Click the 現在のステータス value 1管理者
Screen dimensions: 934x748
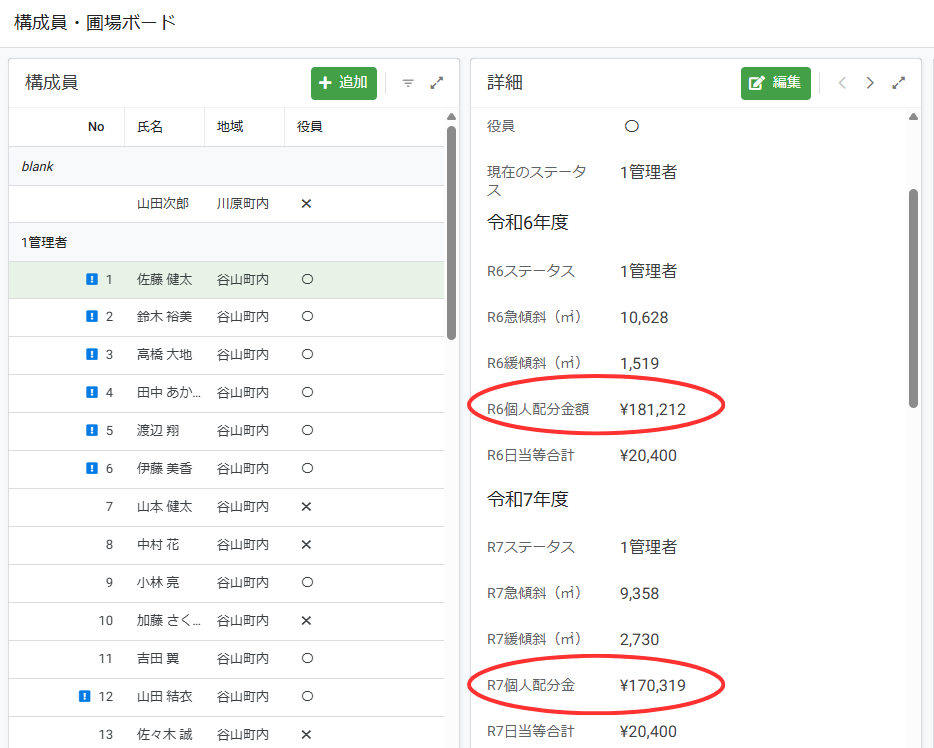(x=648, y=172)
